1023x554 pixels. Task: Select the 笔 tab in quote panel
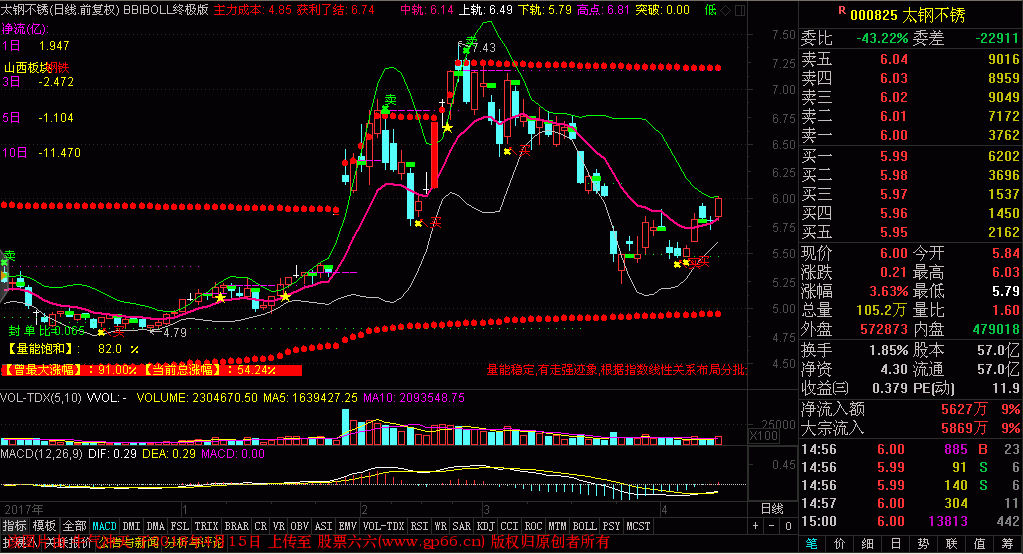[812, 544]
